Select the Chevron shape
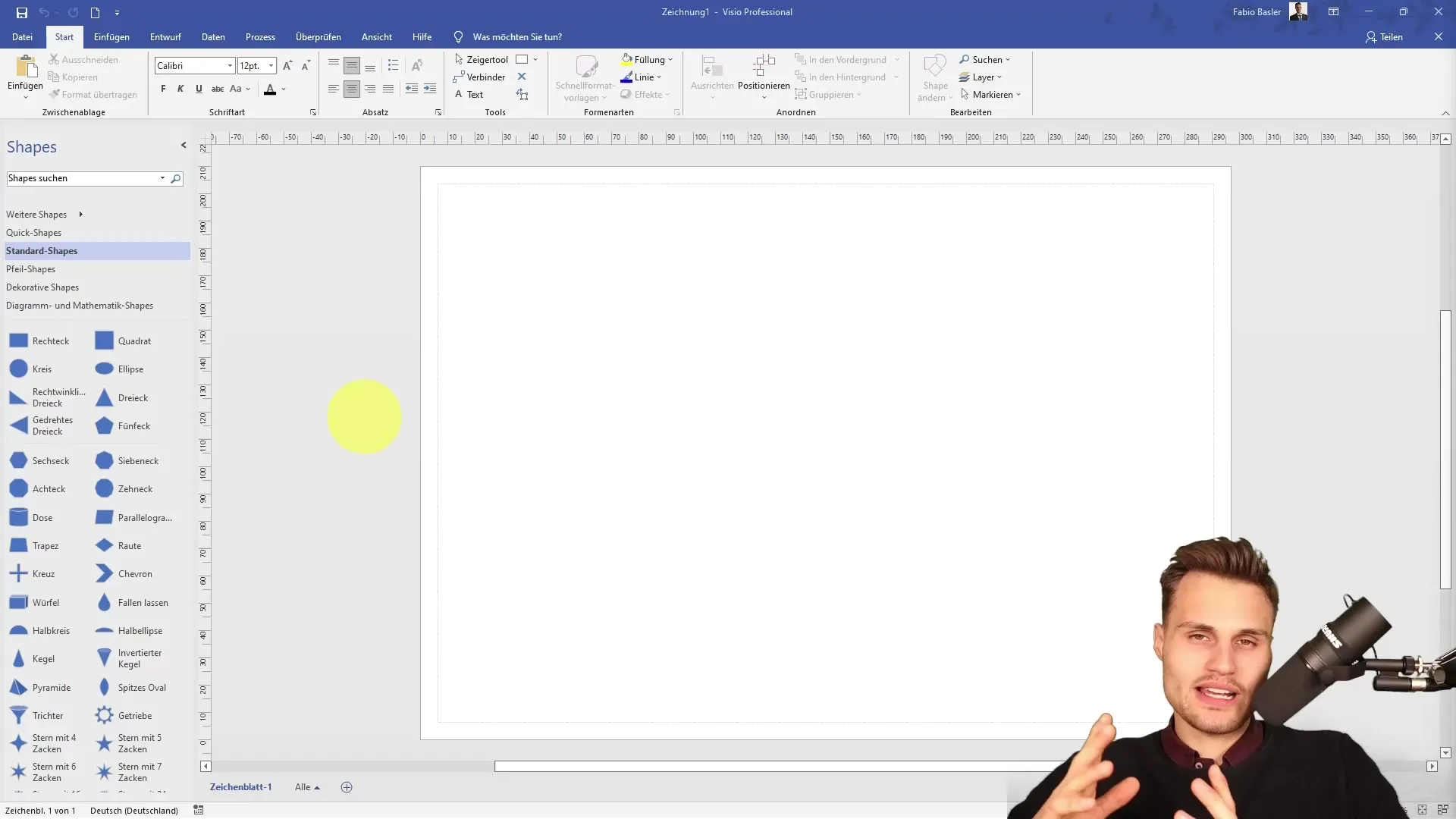 (x=124, y=574)
